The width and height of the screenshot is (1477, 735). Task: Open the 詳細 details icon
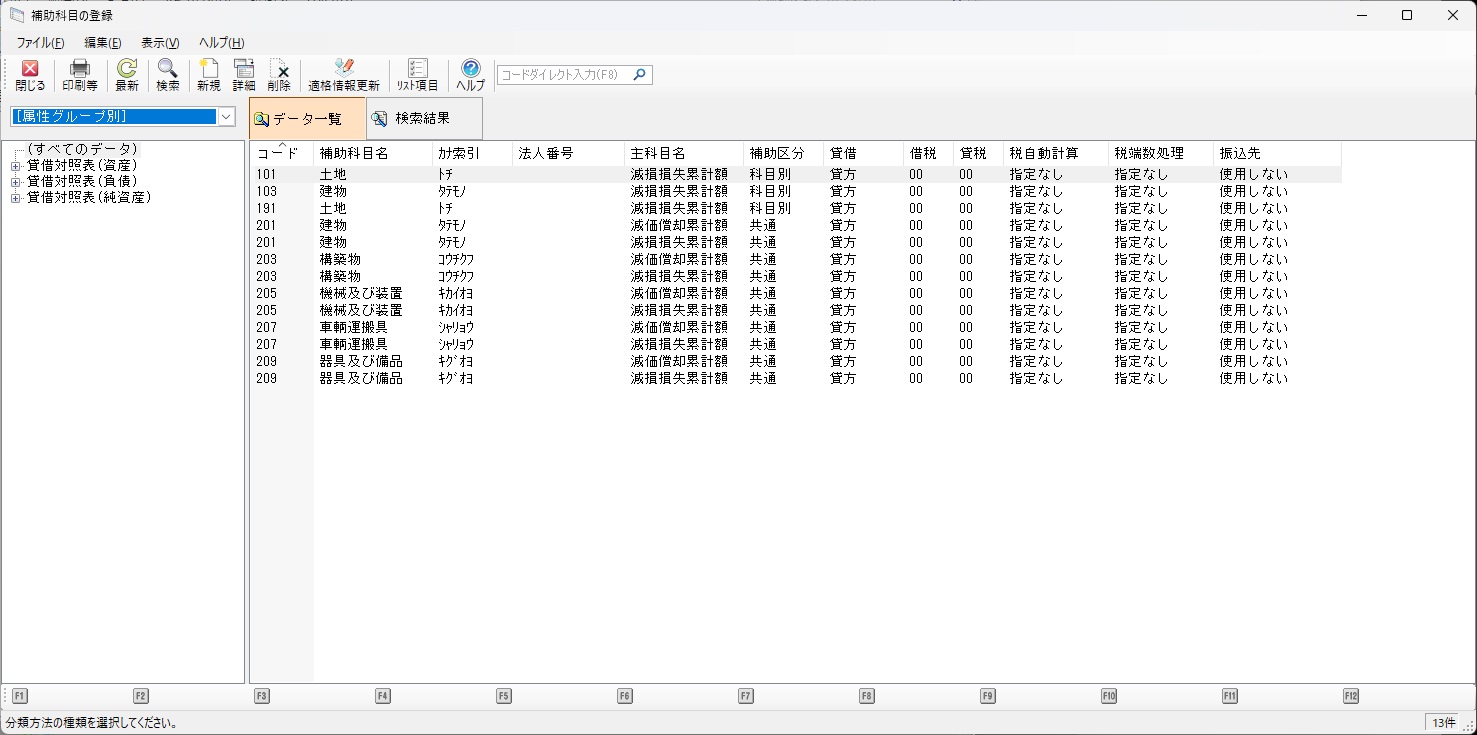[x=244, y=75]
